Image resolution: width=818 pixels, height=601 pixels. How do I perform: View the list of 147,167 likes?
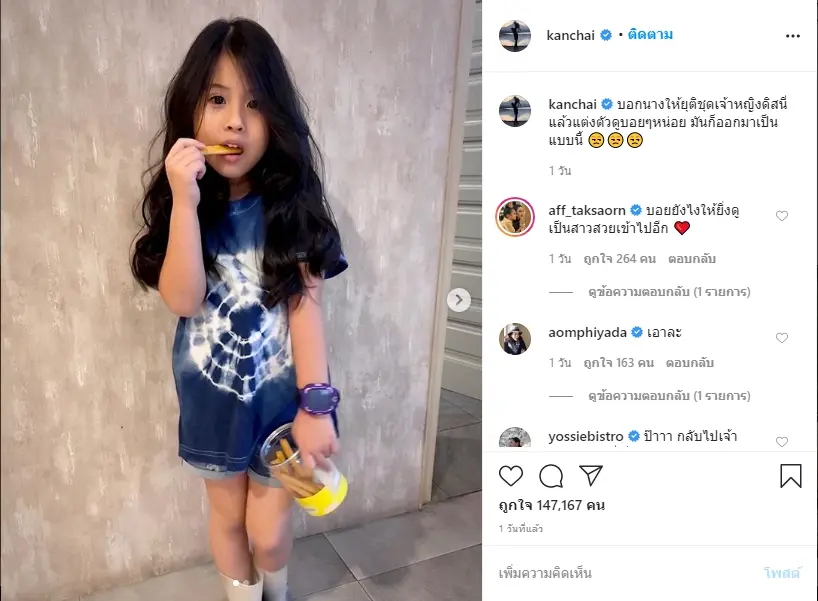[552, 506]
